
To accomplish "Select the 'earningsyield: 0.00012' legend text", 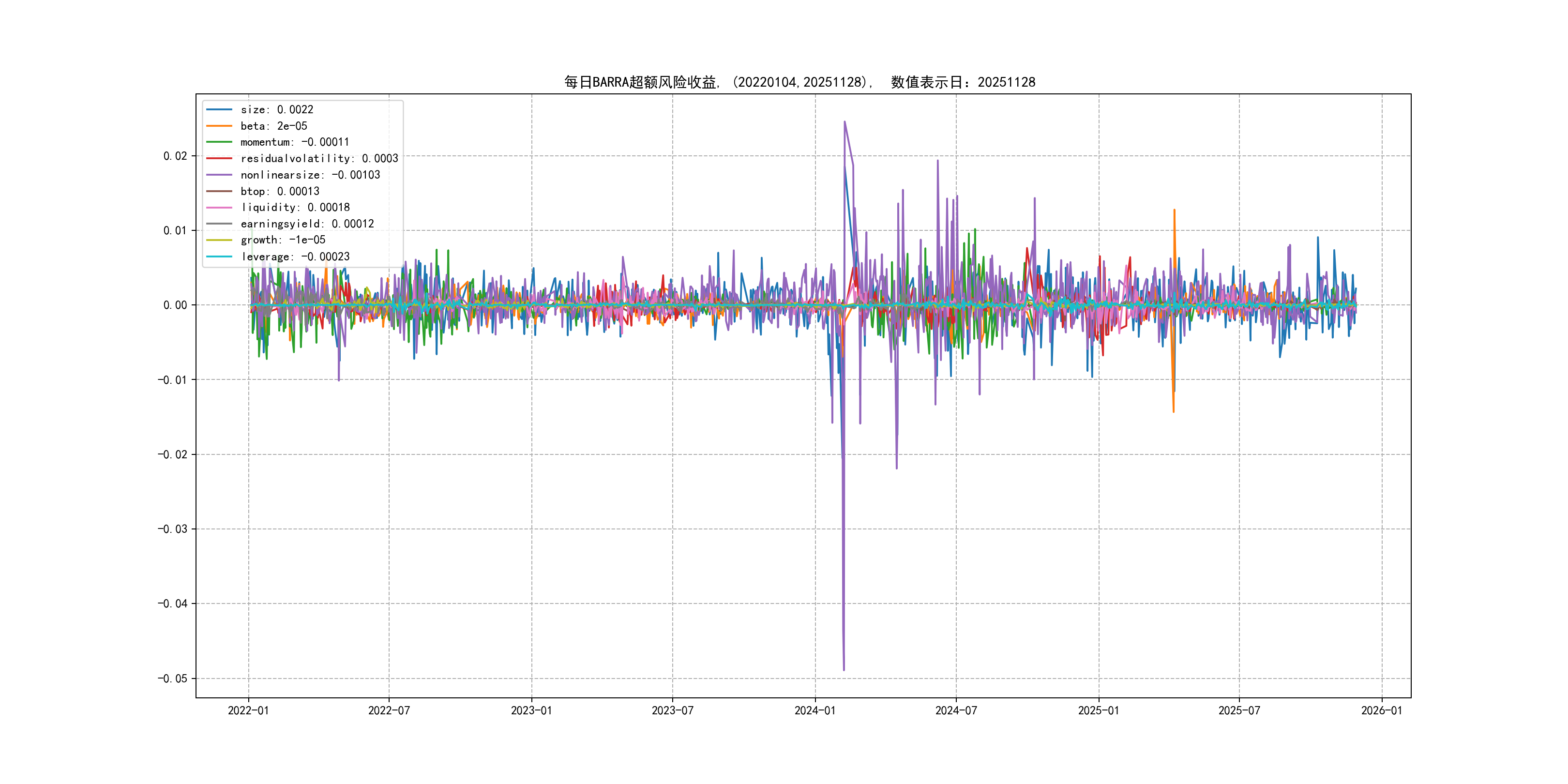I will pos(307,224).
